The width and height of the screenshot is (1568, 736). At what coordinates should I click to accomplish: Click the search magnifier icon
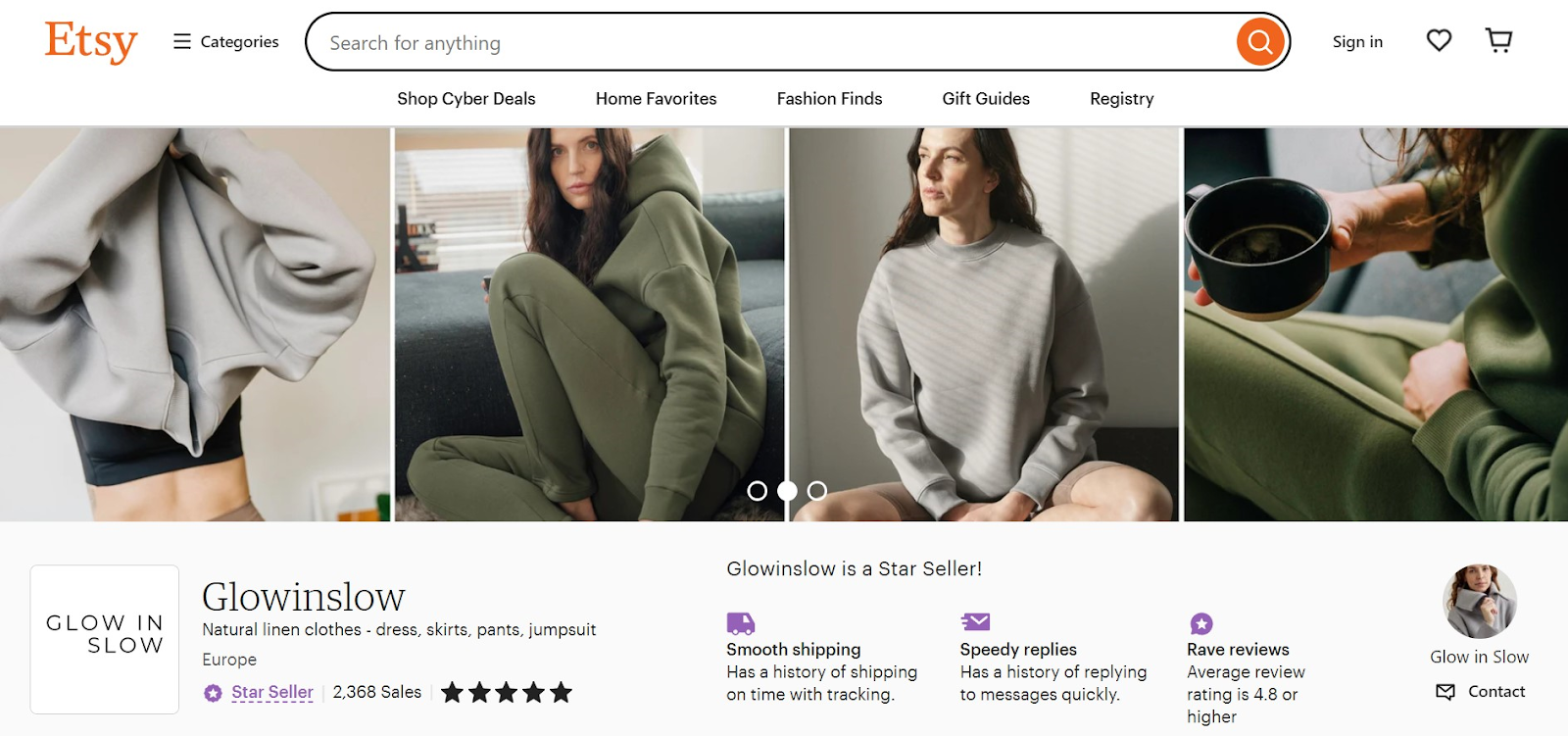[1260, 42]
